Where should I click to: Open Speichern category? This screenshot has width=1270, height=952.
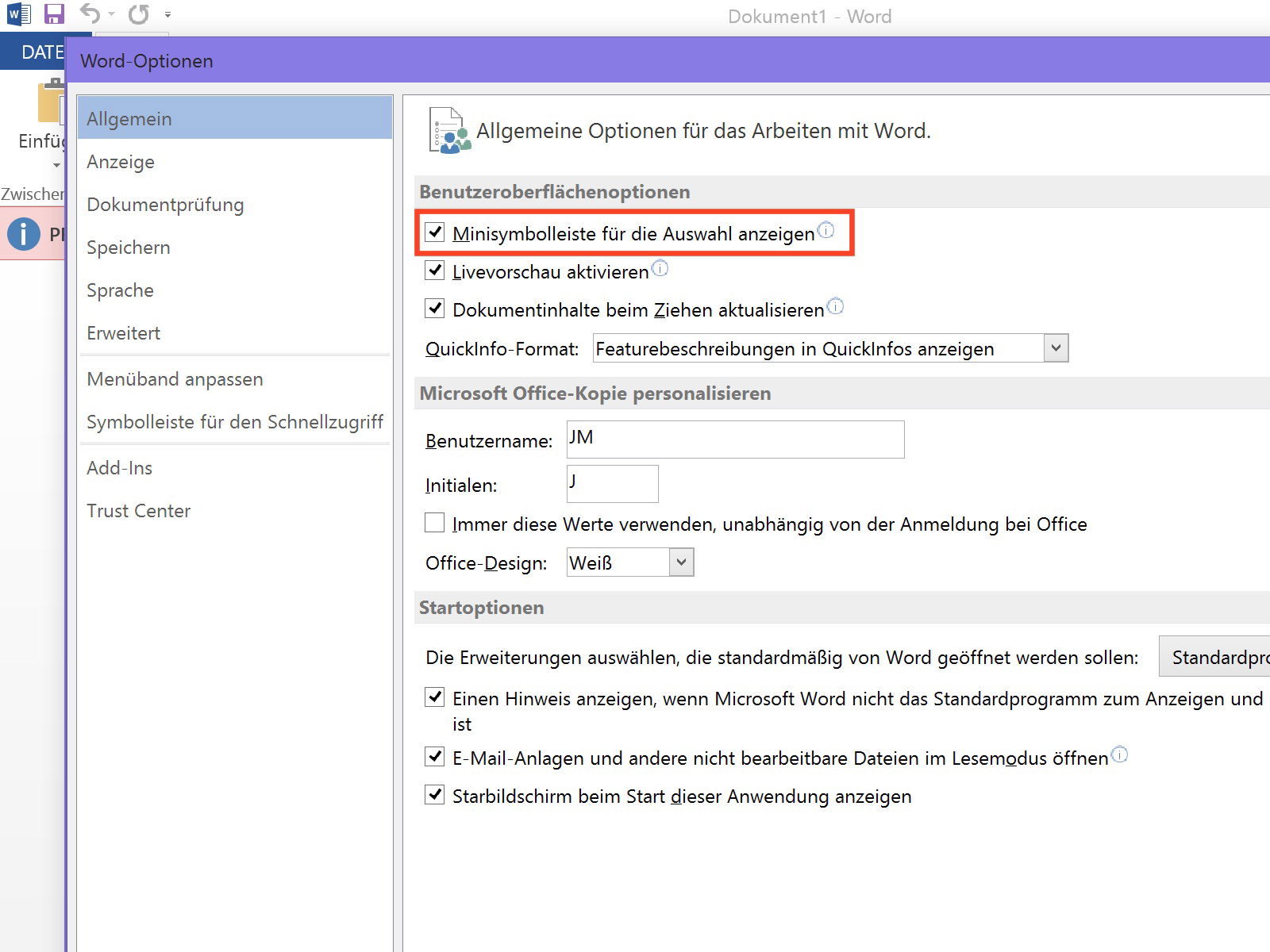tap(235, 247)
